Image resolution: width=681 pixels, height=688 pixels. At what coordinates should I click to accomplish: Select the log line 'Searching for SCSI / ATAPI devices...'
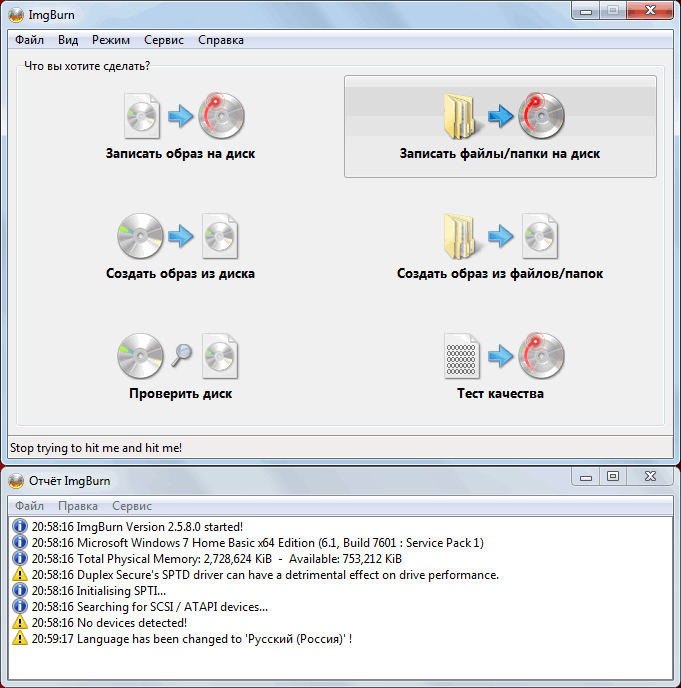[150, 606]
